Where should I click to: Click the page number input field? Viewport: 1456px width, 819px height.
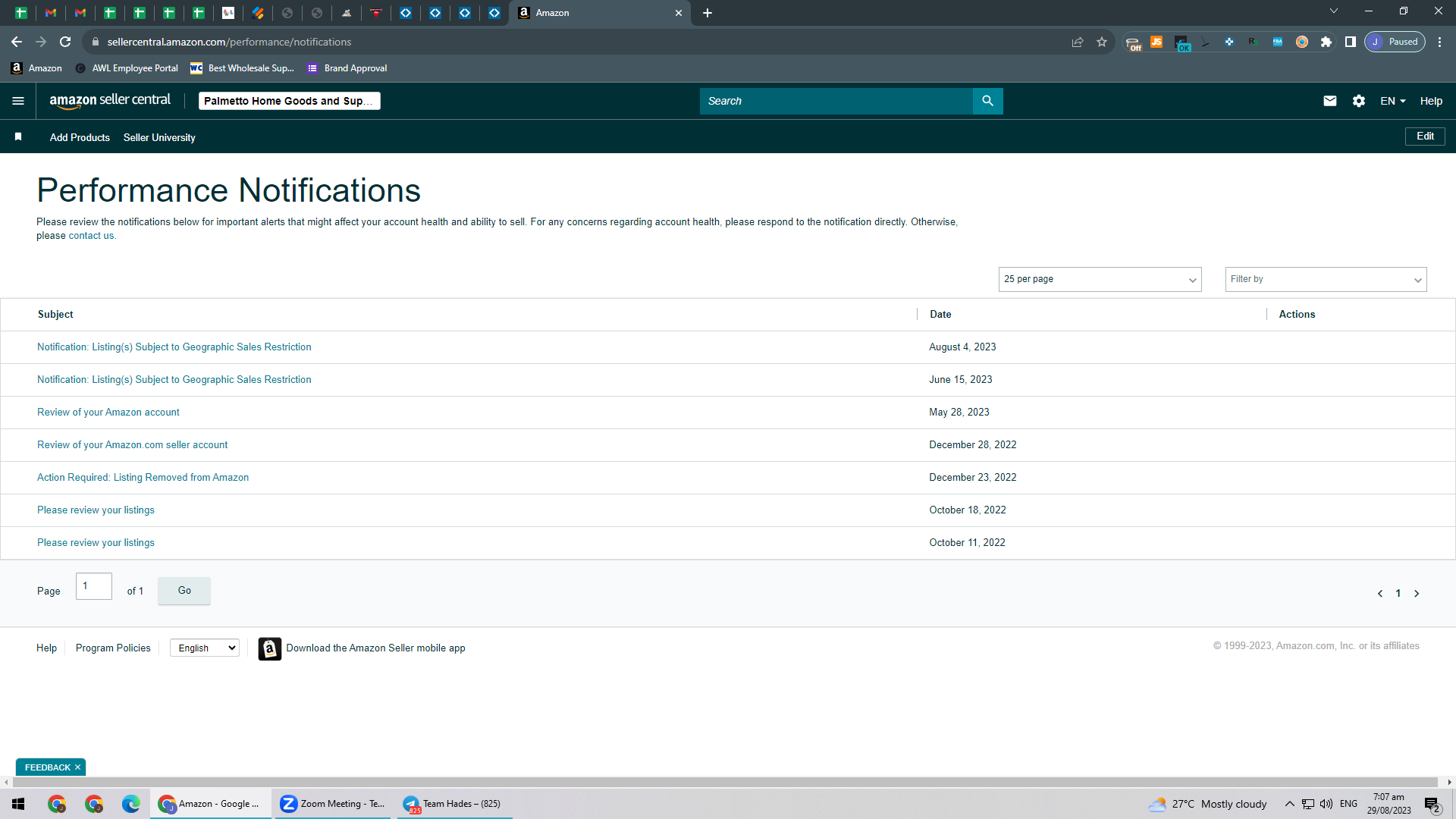pyautogui.click(x=94, y=586)
